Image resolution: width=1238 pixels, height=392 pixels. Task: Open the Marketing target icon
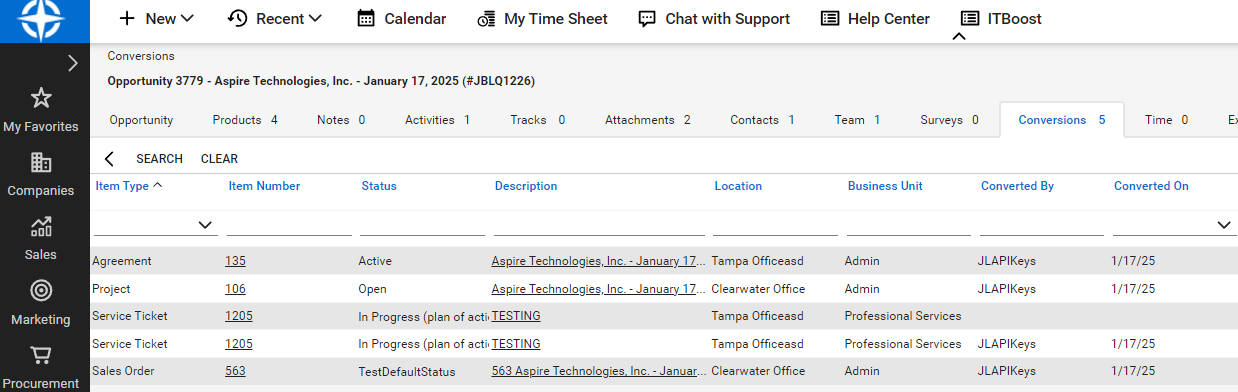tap(41, 290)
